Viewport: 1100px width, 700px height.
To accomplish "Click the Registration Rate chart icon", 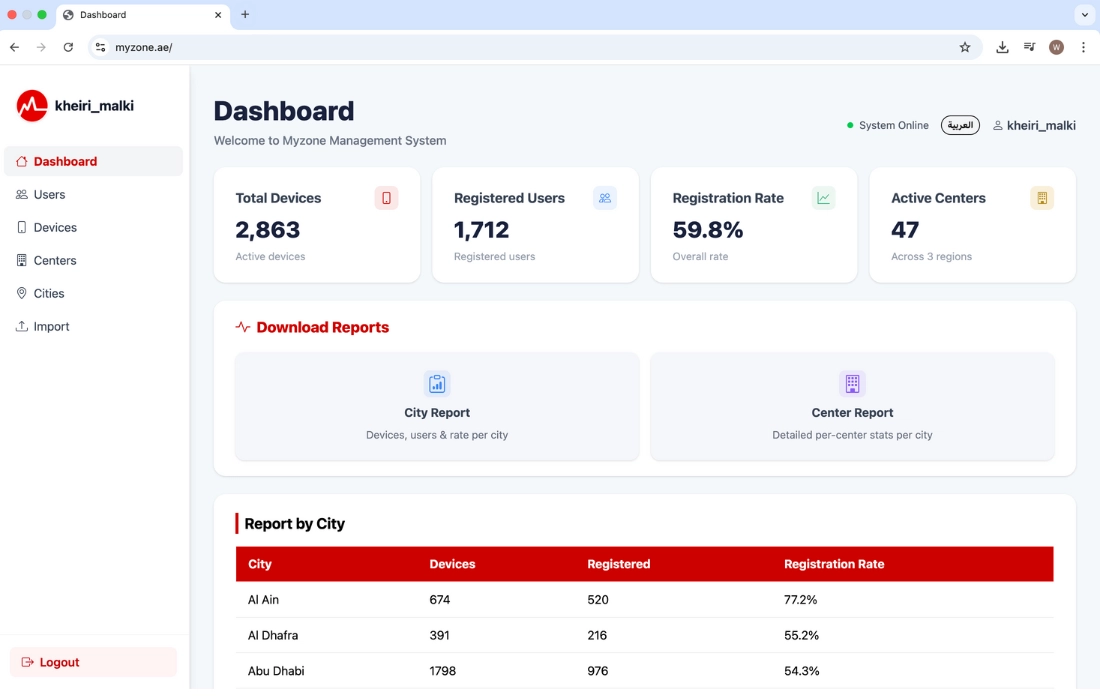I will pos(823,198).
